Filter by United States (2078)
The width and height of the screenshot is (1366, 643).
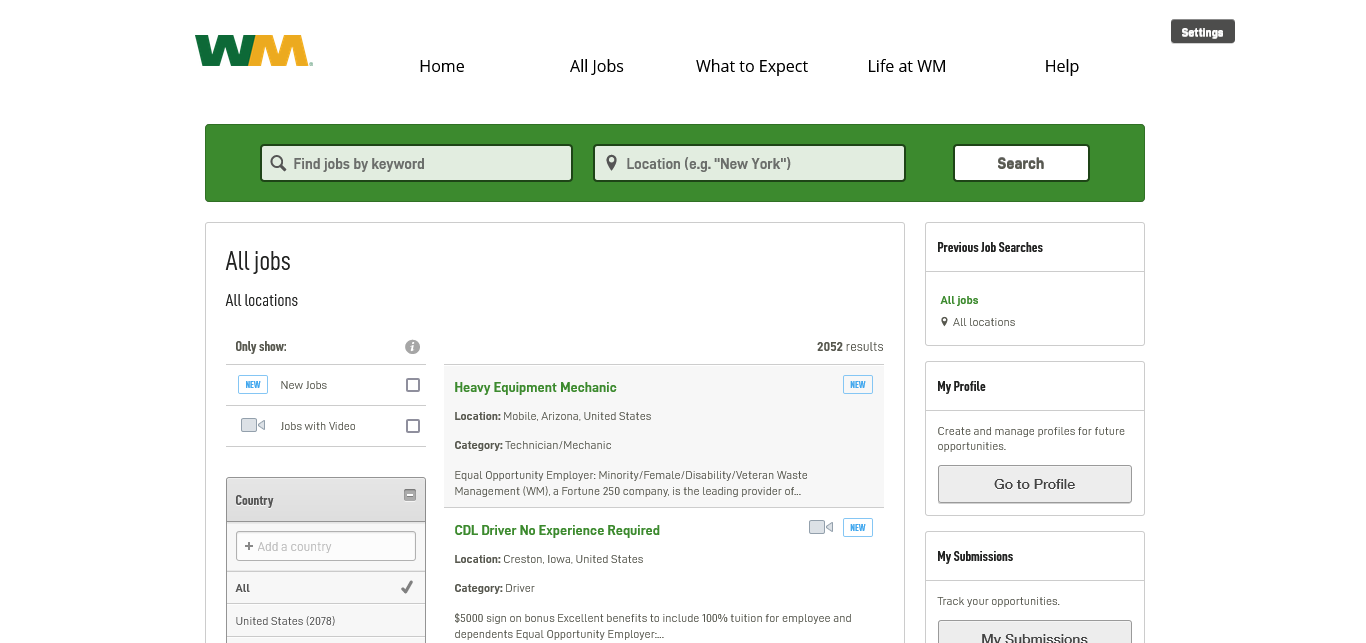(x=285, y=621)
